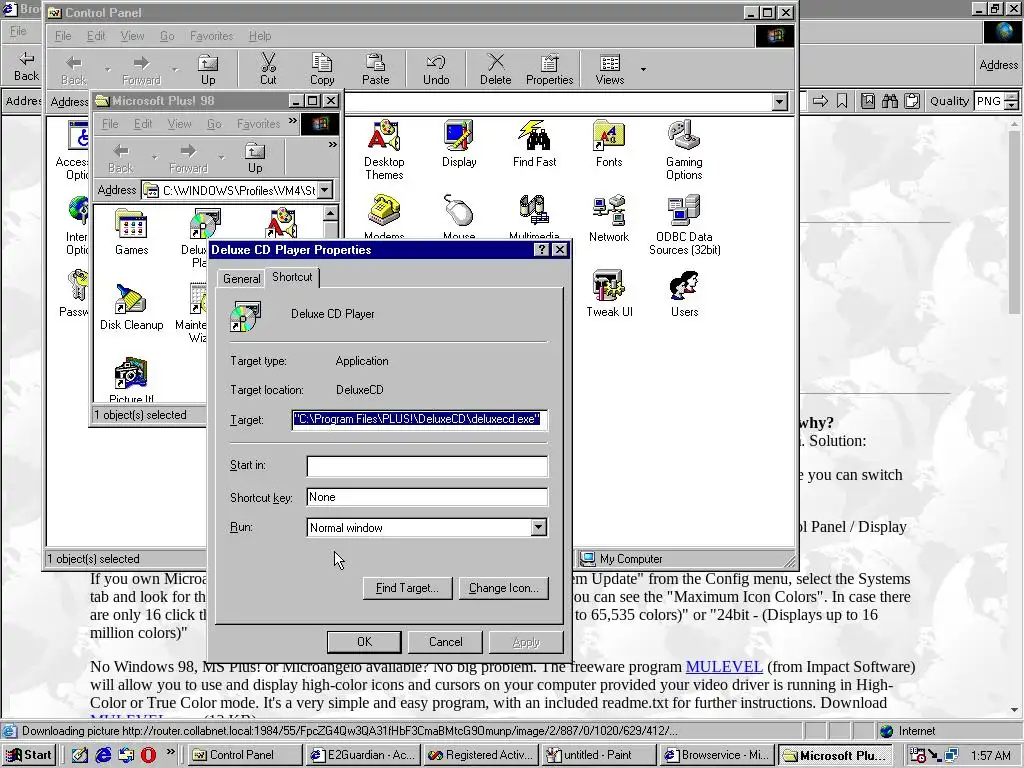This screenshot has width=1024, height=768.
Task: Open the Network icon in Control Panel
Action: tap(609, 219)
